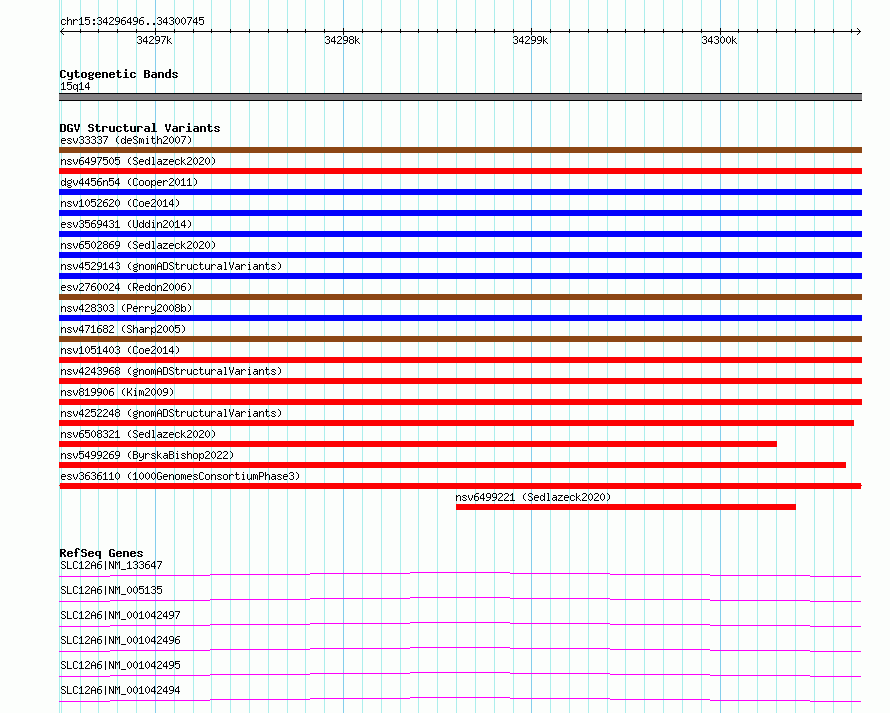Image resolution: width=890 pixels, height=713 pixels.
Task: Click the ruler's left arrowhead
Action: 63,31
